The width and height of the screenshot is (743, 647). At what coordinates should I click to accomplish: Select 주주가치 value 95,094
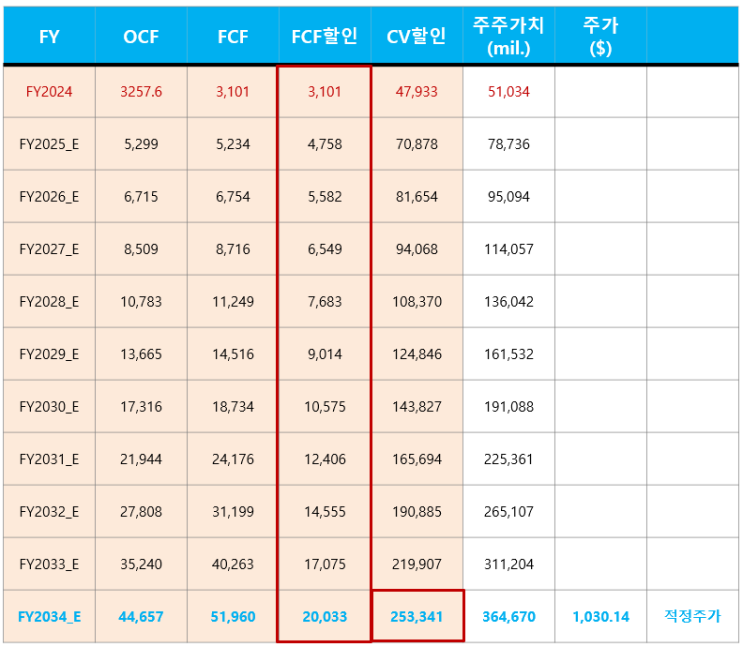(x=509, y=197)
